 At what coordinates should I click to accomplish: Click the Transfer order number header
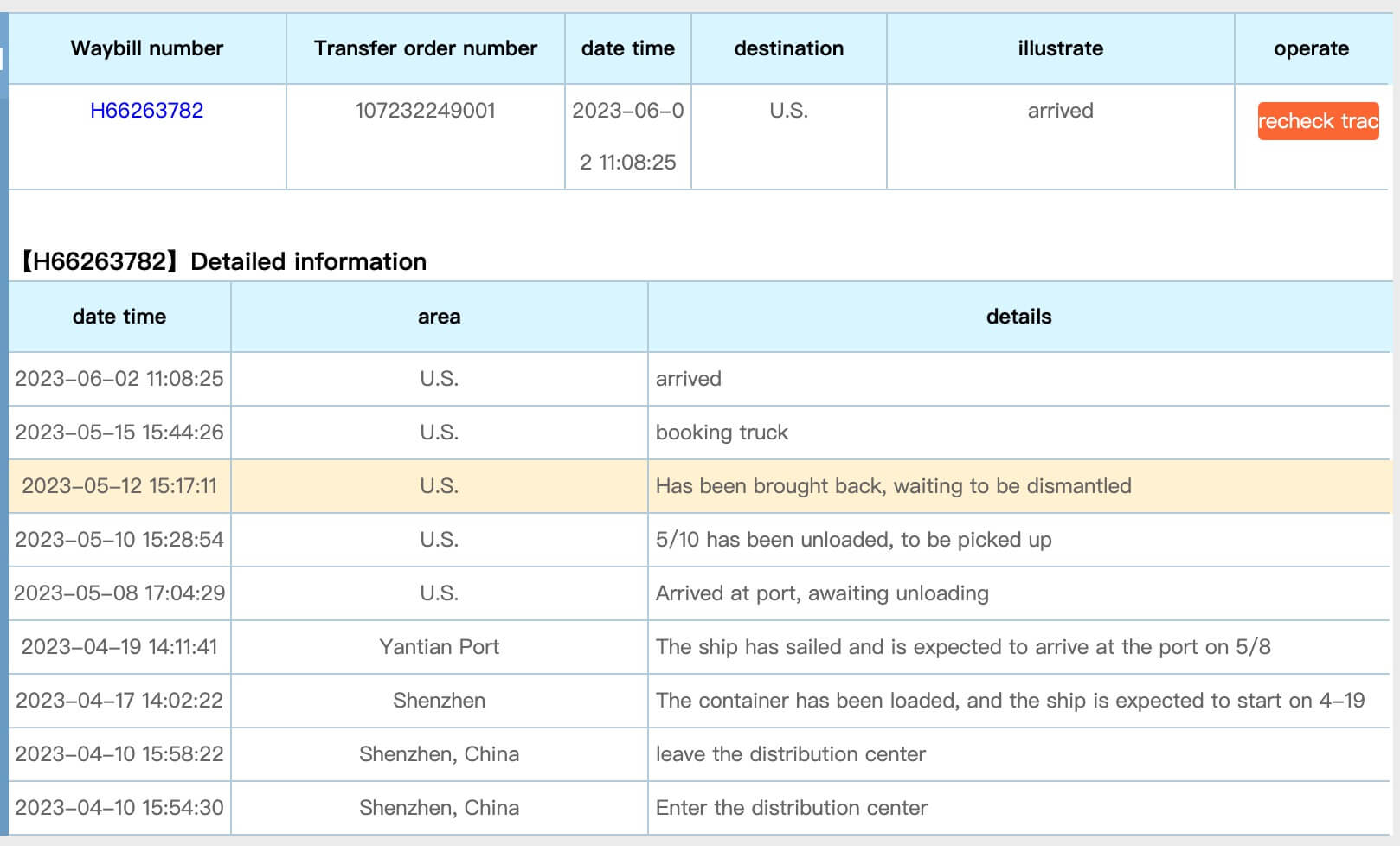point(425,48)
